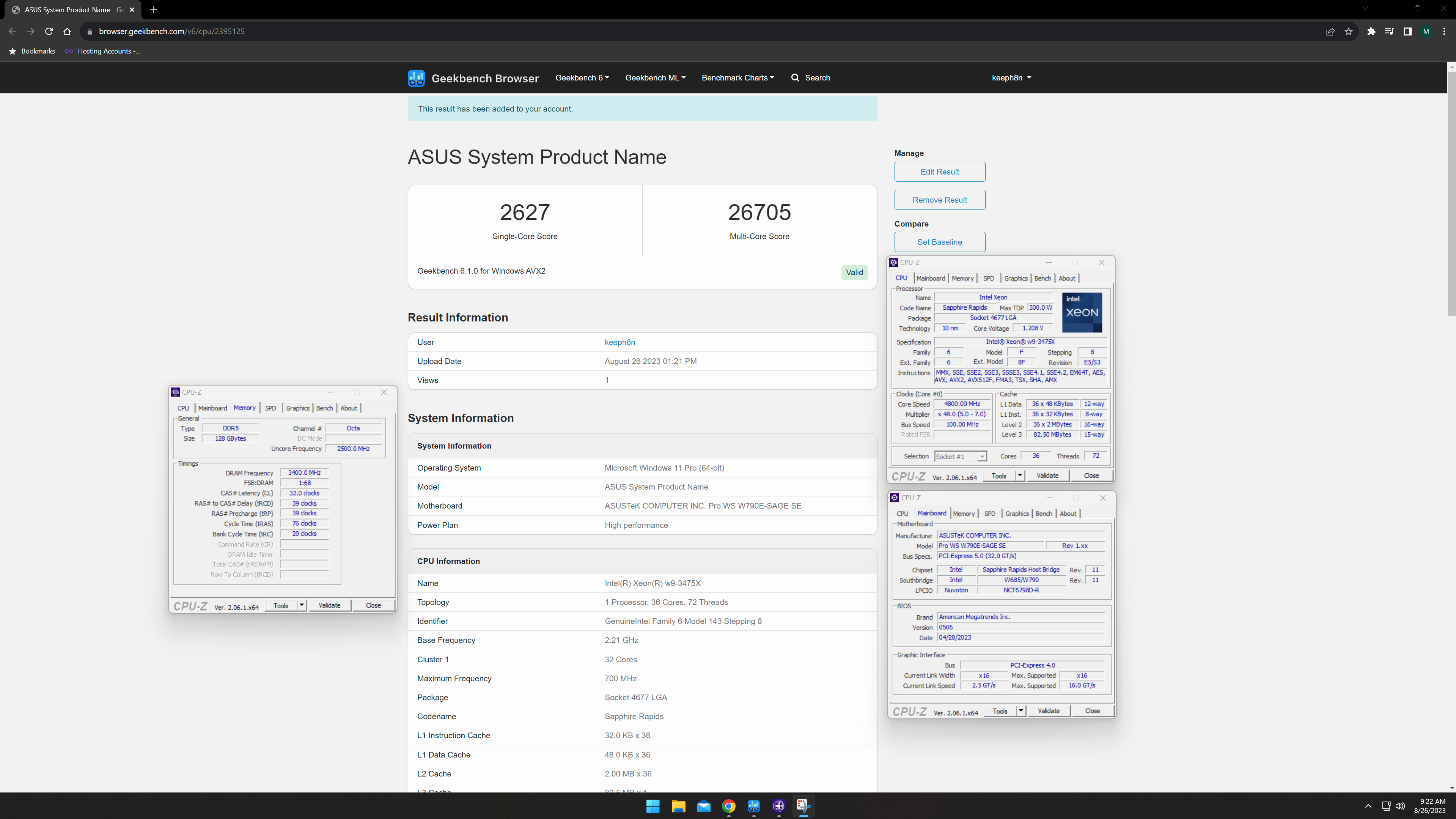1456x819 pixels.
Task: Expand the Geekbench ML dropdown menu
Action: click(655, 77)
